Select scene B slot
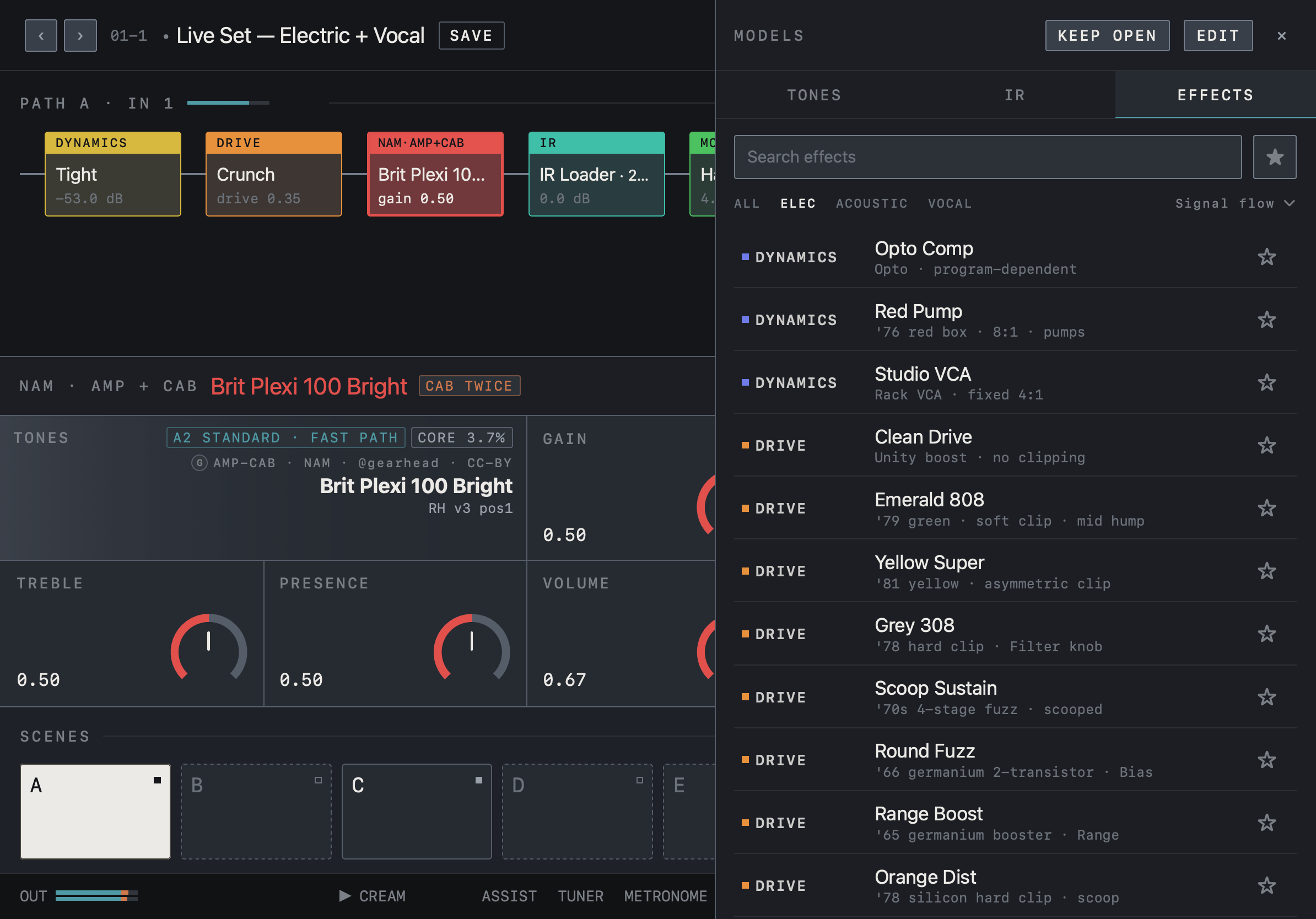 point(256,811)
